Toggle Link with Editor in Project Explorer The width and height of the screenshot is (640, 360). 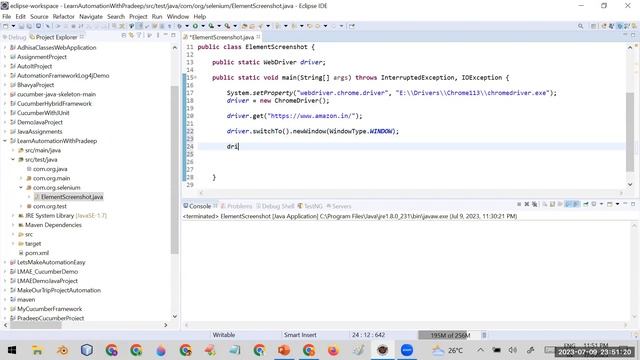point(131,36)
